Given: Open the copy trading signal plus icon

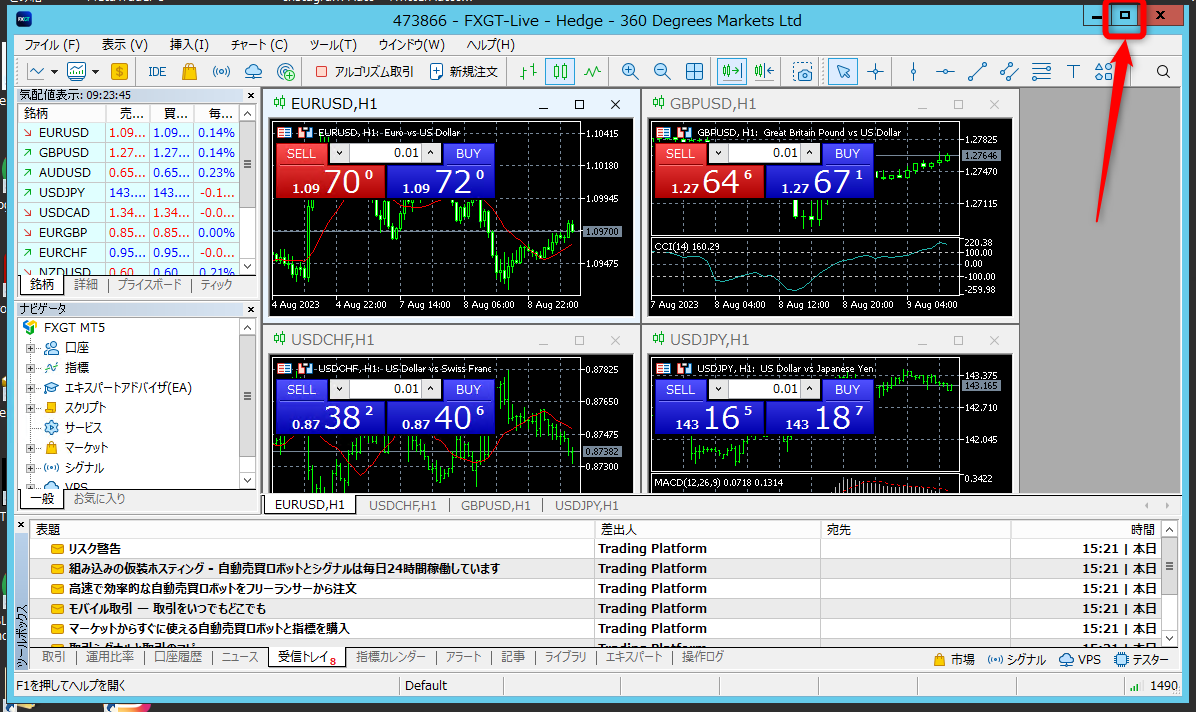Looking at the screenshot, I should (286, 72).
